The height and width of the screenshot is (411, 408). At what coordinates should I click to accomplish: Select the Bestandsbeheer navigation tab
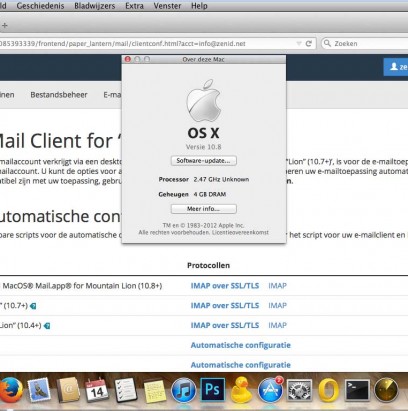click(59, 95)
